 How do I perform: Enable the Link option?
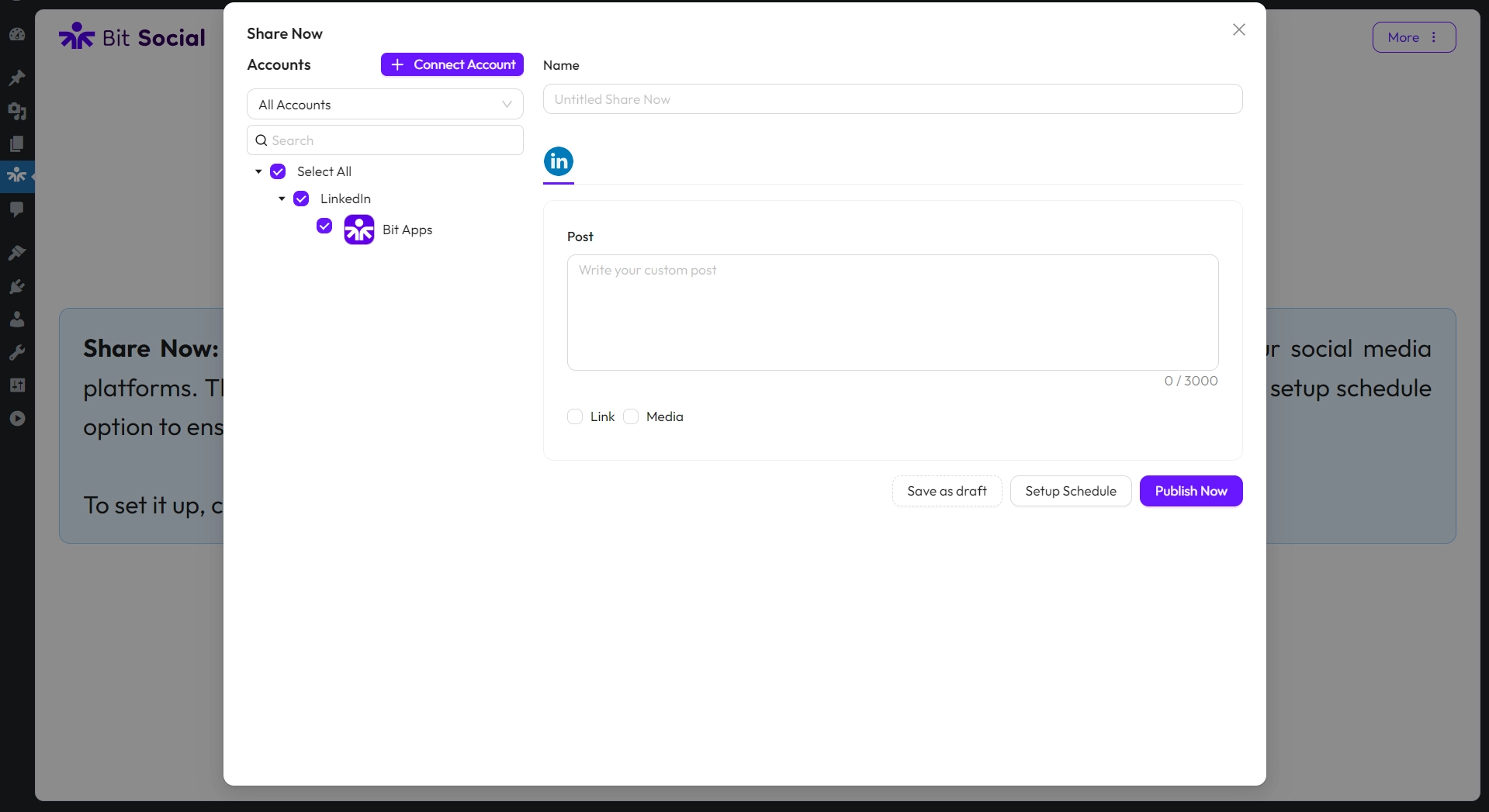(x=575, y=416)
